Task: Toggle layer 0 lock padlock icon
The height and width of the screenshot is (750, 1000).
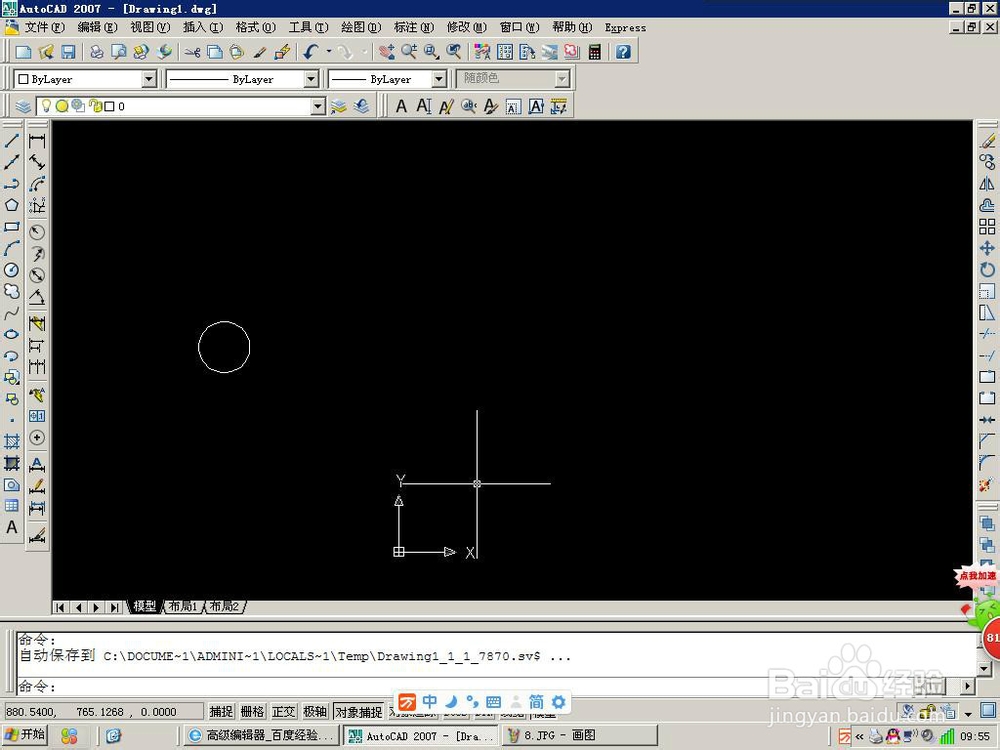Action: point(95,106)
